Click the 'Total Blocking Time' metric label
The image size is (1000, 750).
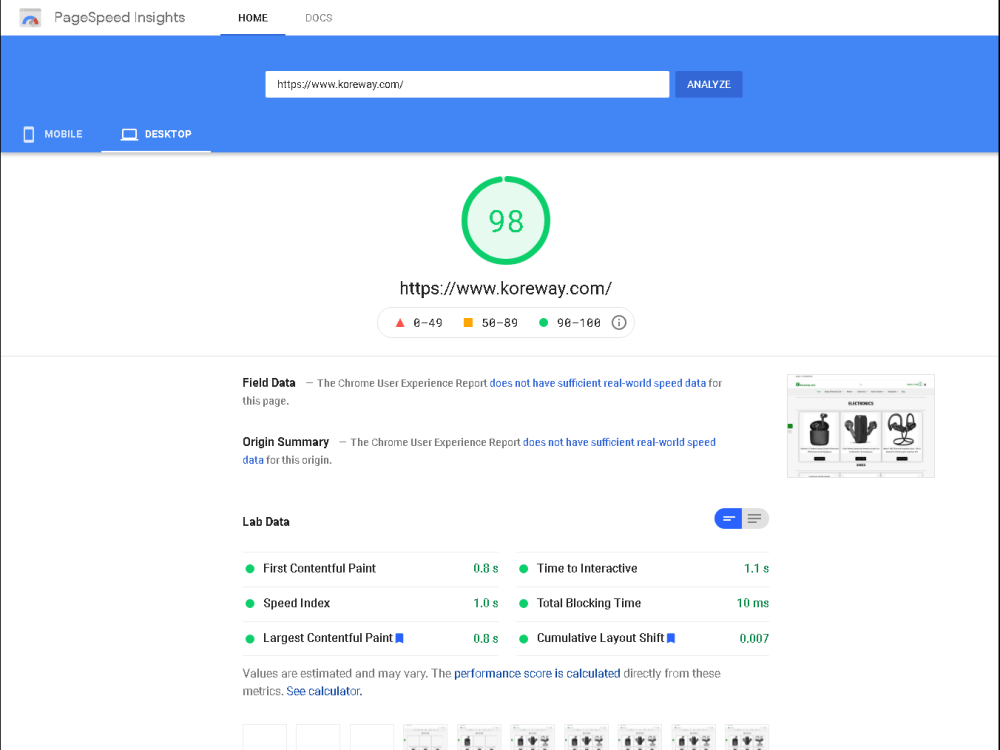pos(589,603)
